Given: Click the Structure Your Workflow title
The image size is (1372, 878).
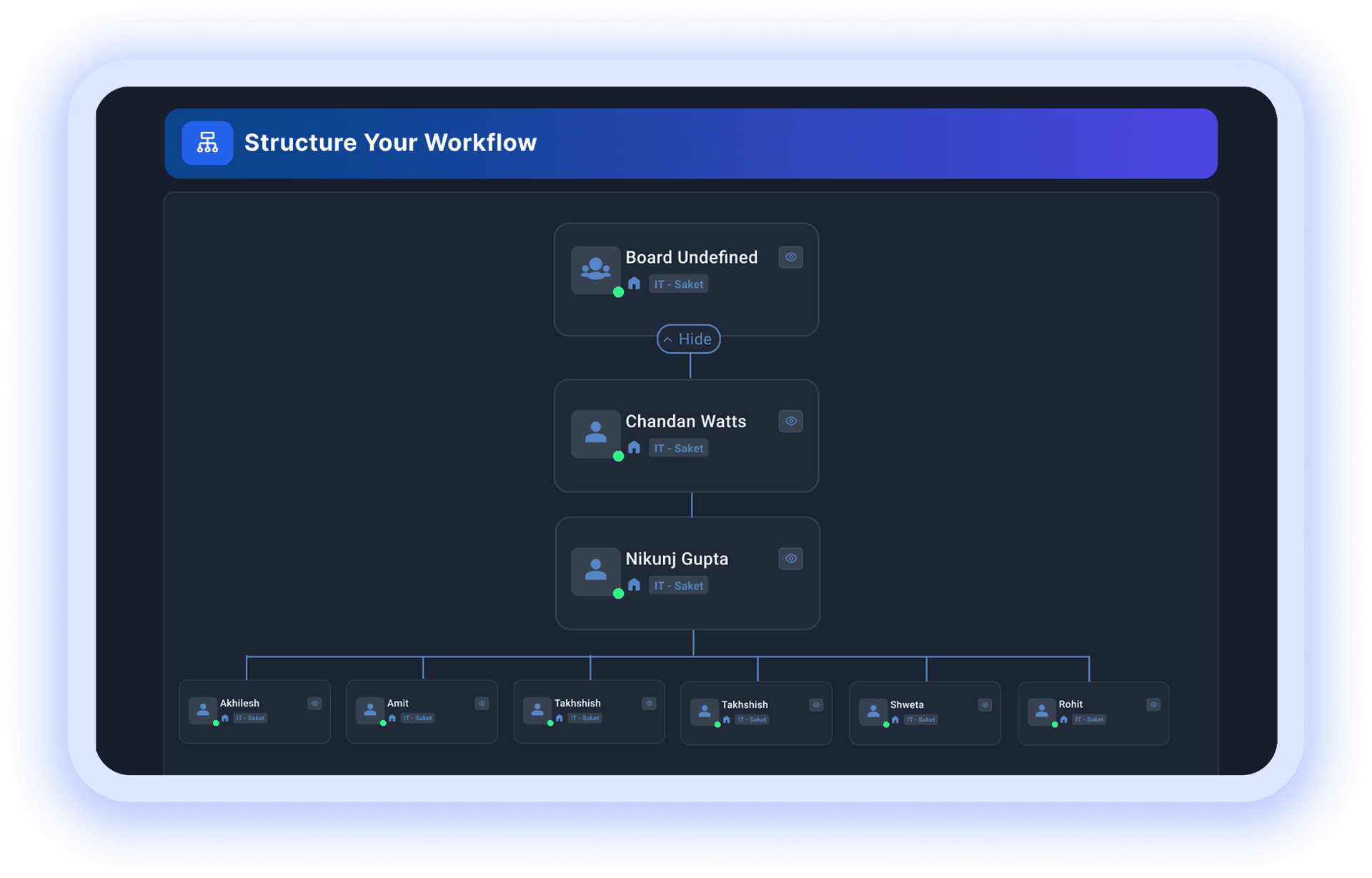Looking at the screenshot, I should point(390,143).
